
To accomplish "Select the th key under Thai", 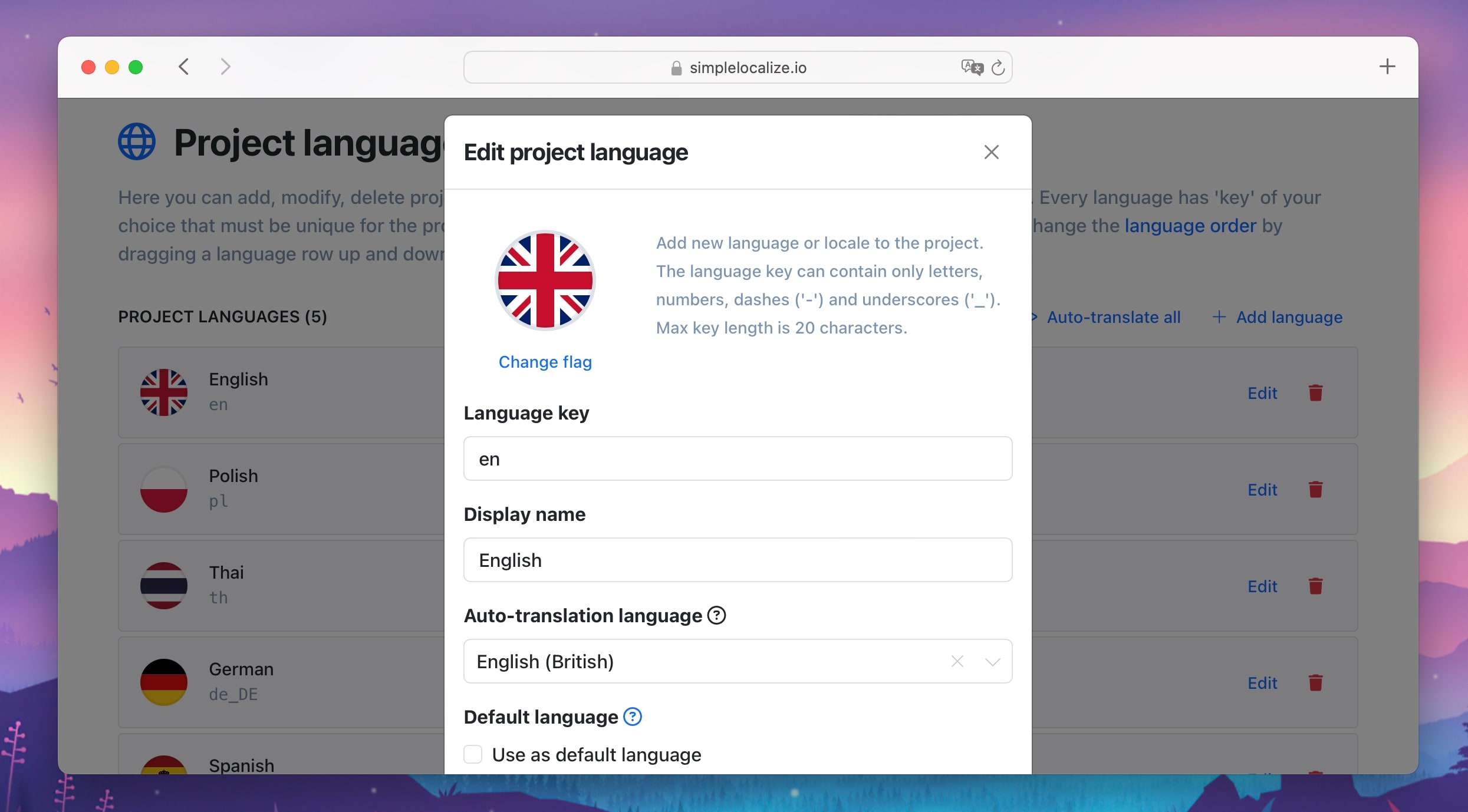I will pyautogui.click(x=218, y=598).
